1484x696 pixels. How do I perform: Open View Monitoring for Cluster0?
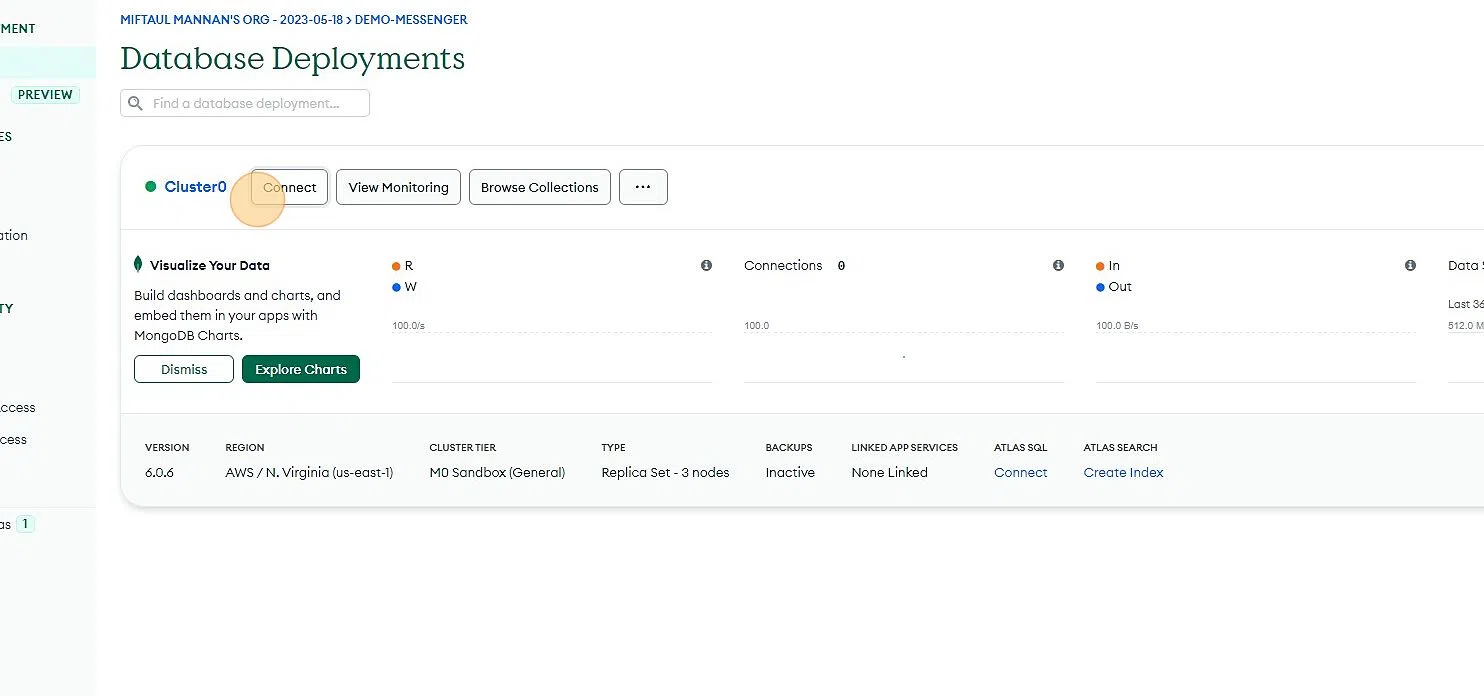tap(398, 187)
